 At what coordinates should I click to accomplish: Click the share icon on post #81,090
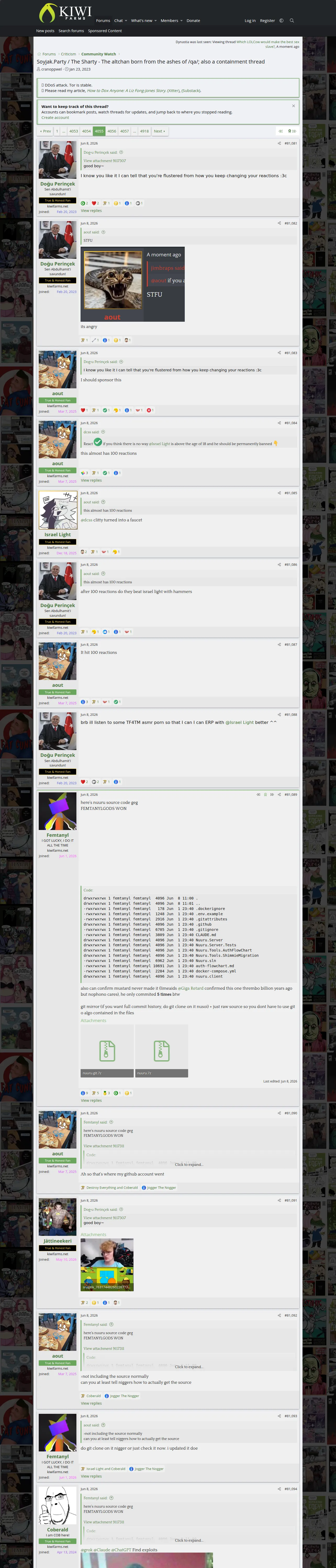pyautogui.click(x=279, y=1113)
